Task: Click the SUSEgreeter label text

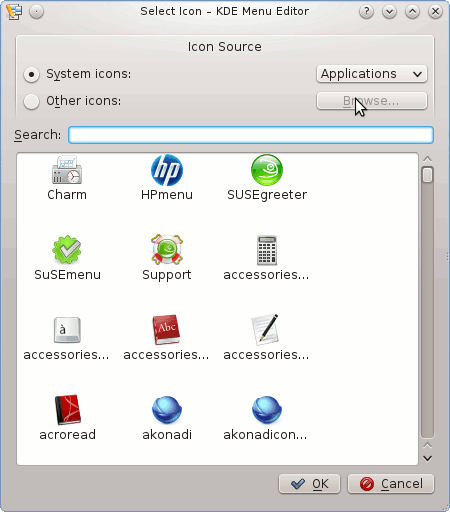Action: pos(267,195)
